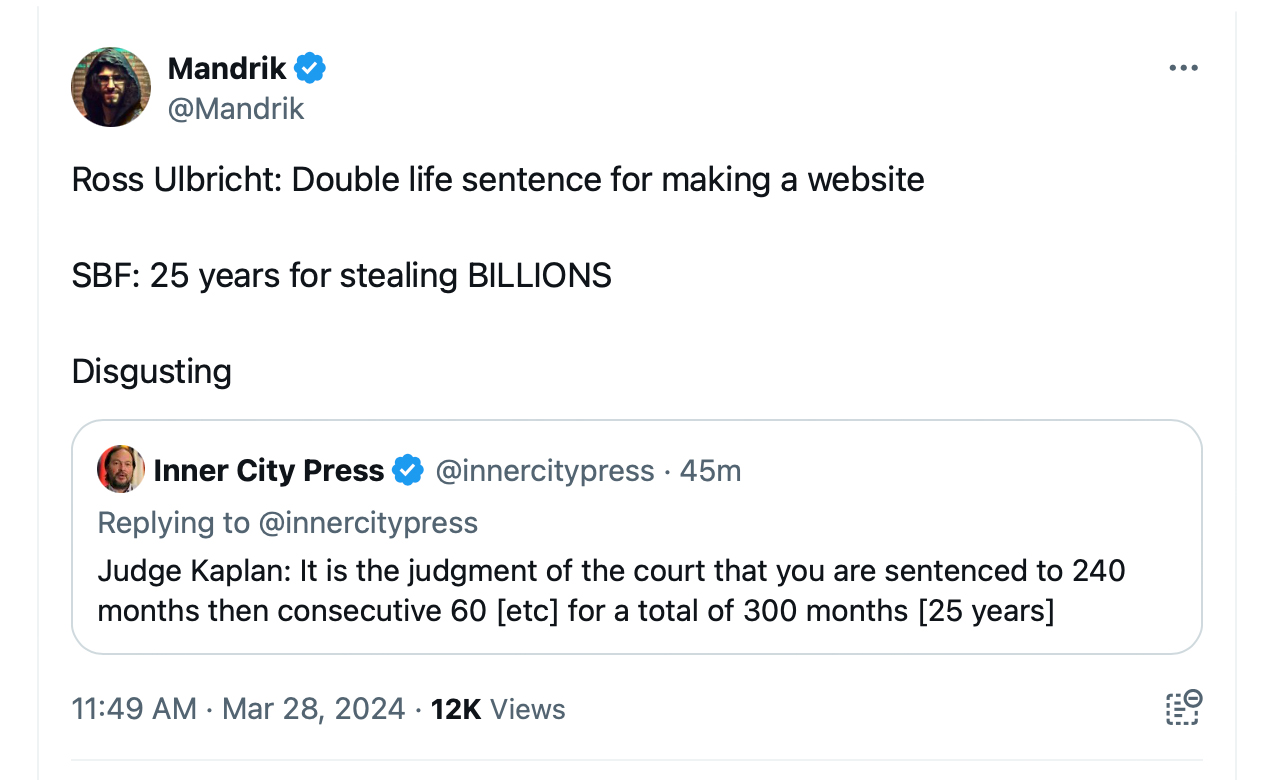Click the "Replying to @innercitypress" line
1280x780 pixels.
click(x=288, y=522)
